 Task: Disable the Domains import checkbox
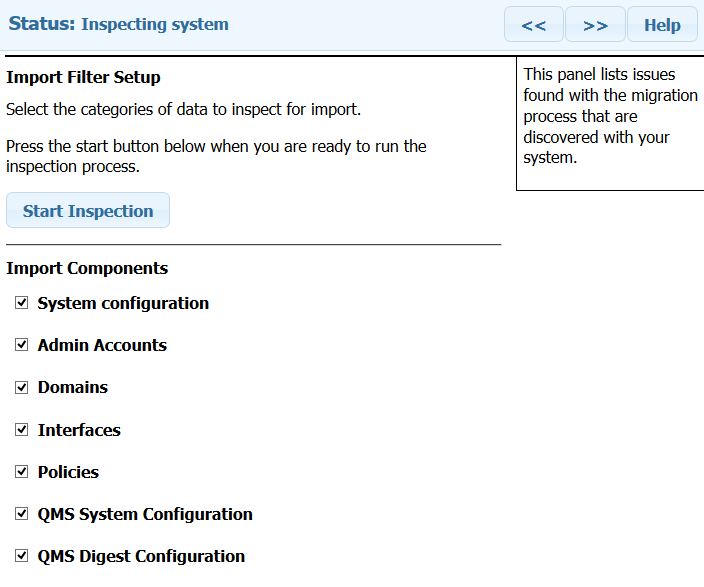[22, 386]
